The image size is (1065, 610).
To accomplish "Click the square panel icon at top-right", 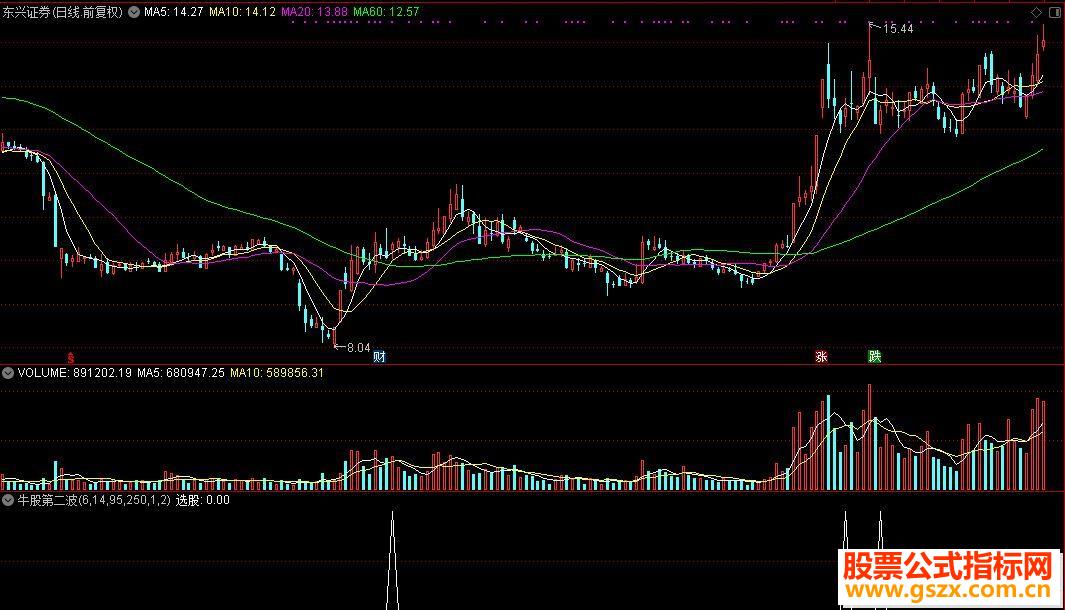I will (1053, 12).
